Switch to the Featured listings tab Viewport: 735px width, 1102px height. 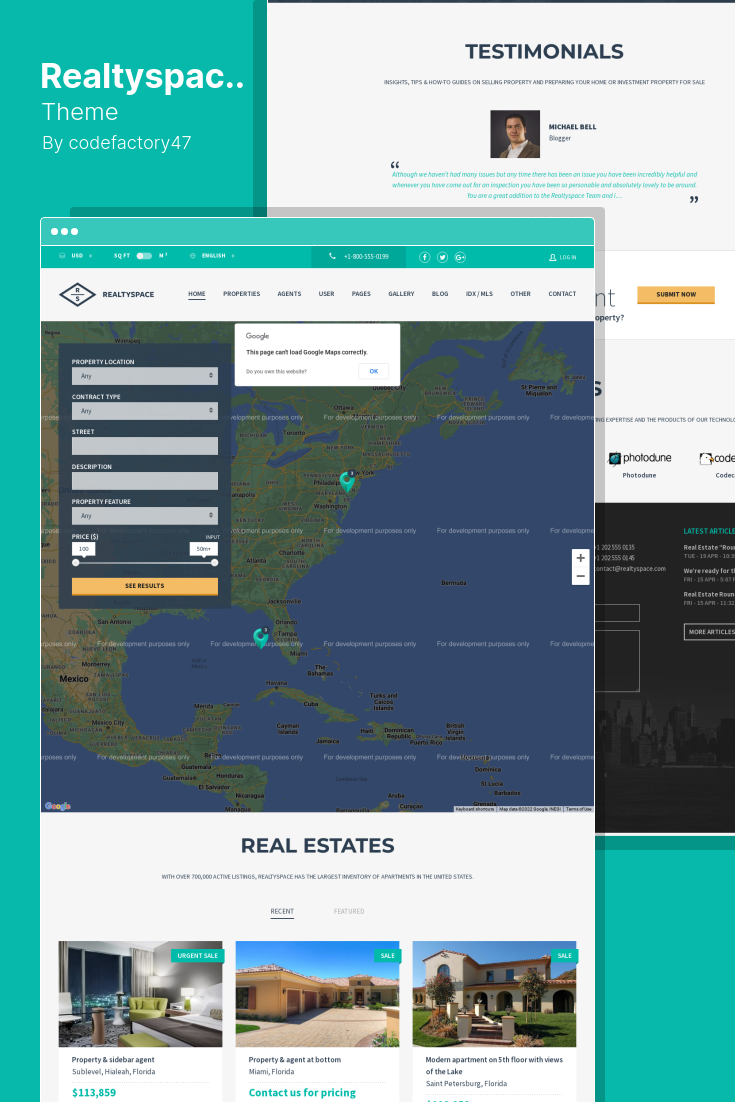349,912
